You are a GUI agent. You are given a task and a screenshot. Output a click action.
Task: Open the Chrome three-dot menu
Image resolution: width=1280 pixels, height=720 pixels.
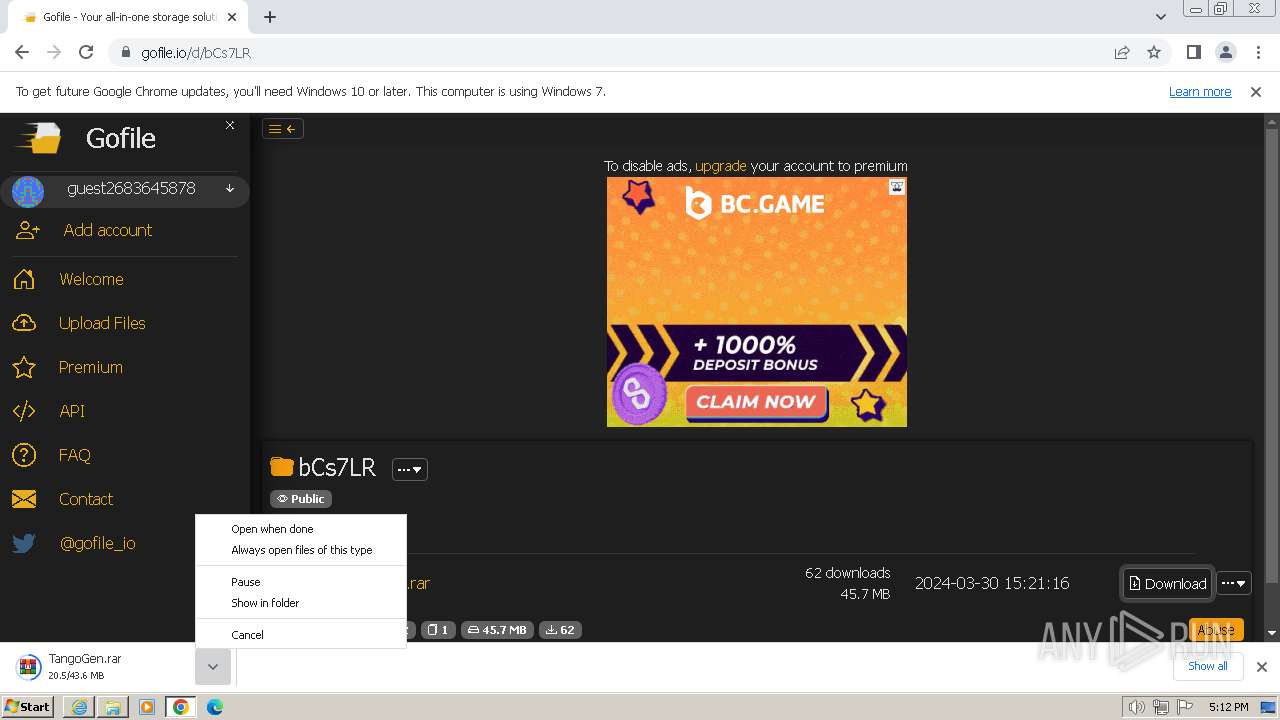tap(1258, 52)
